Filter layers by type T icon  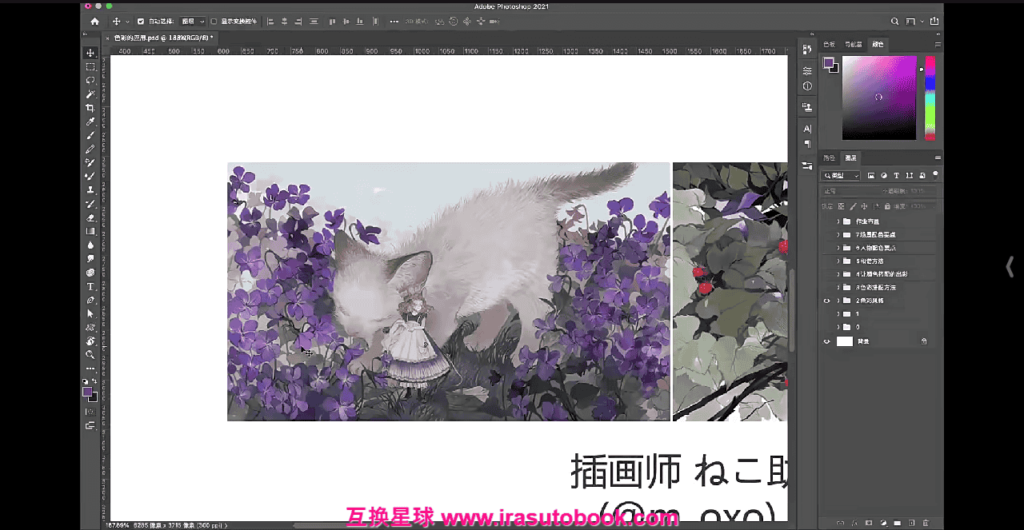tap(897, 176)
